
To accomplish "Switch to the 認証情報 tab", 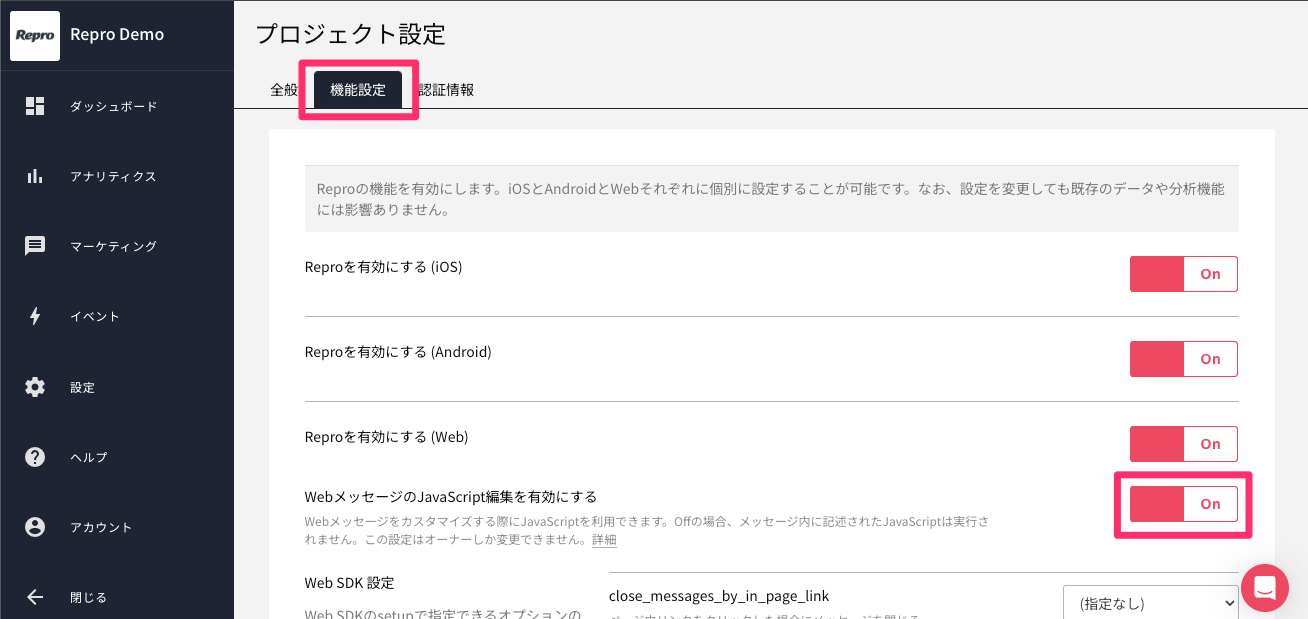I will pyautogui.click(x=446, y=89).
